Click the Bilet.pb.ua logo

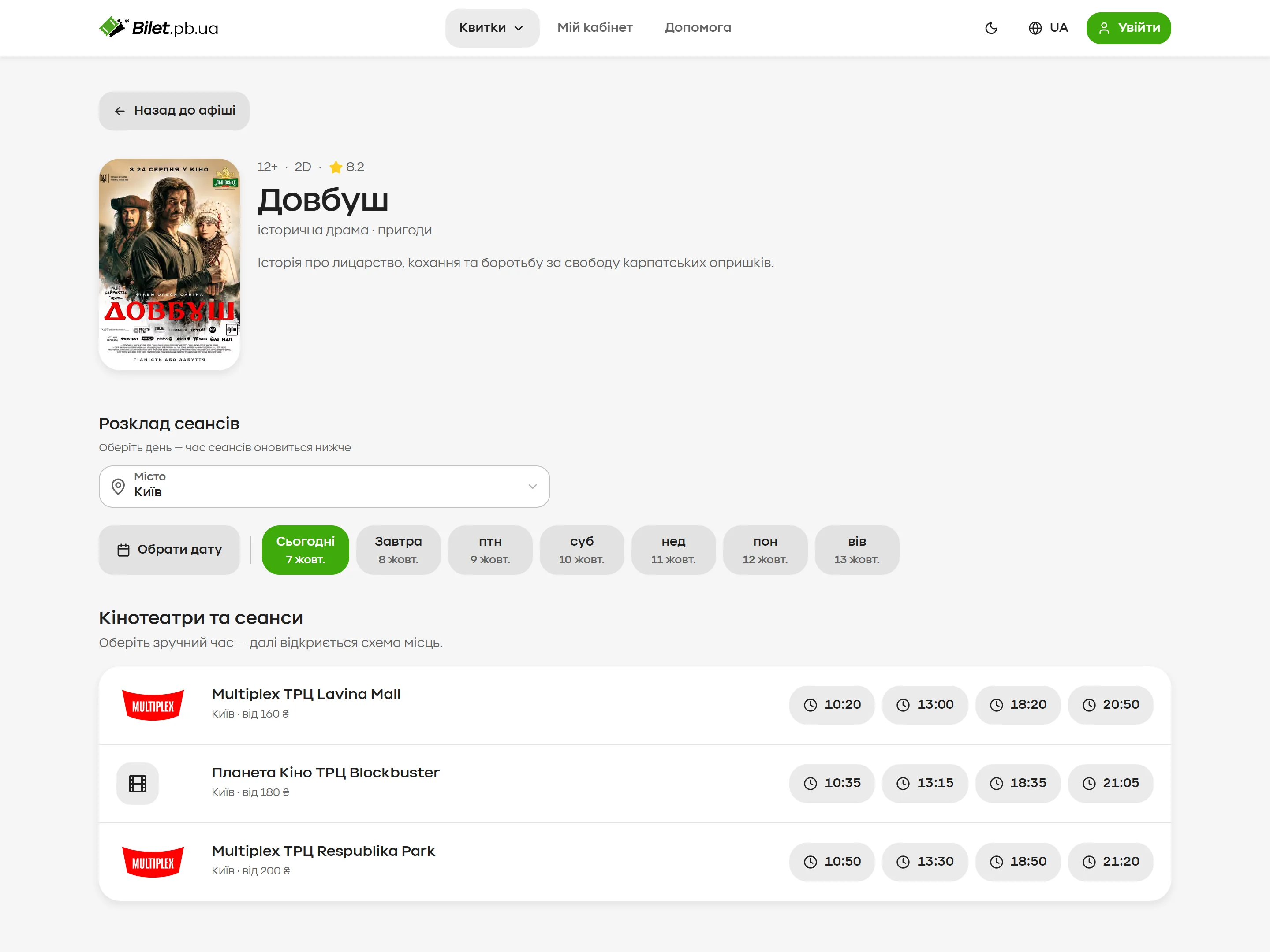pyautogui.click(x=158, y=27)
